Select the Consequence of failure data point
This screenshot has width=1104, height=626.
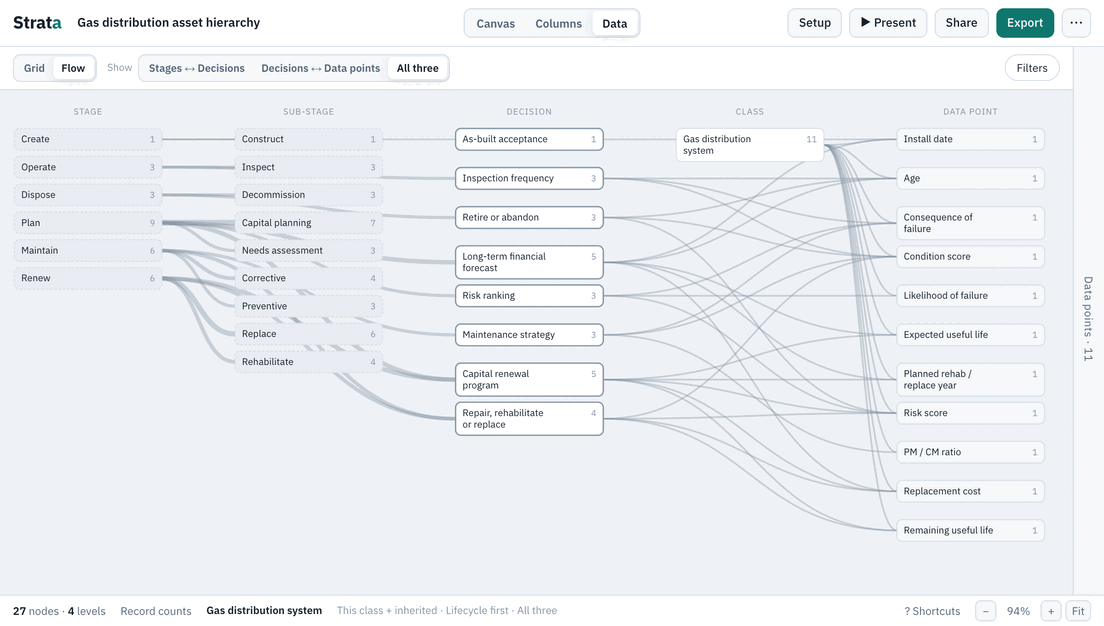click(970, 223)
